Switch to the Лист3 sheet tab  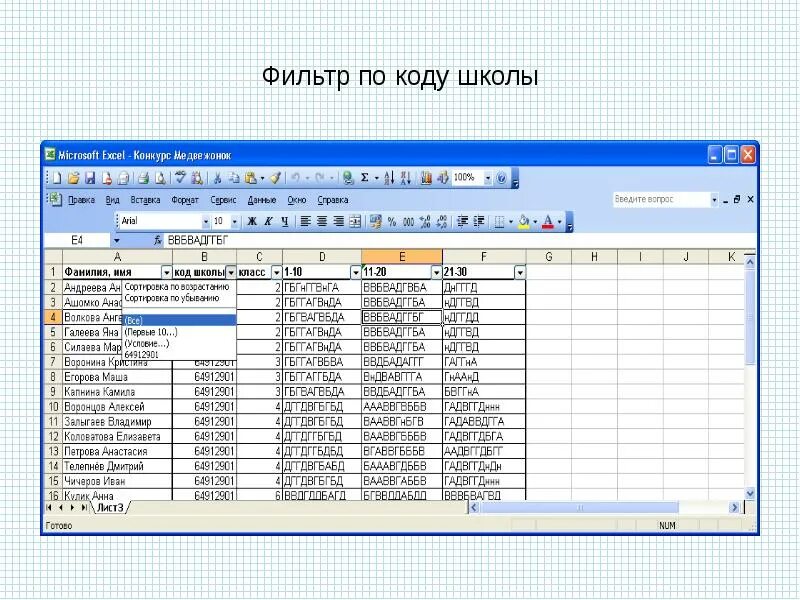click(110, 508)
